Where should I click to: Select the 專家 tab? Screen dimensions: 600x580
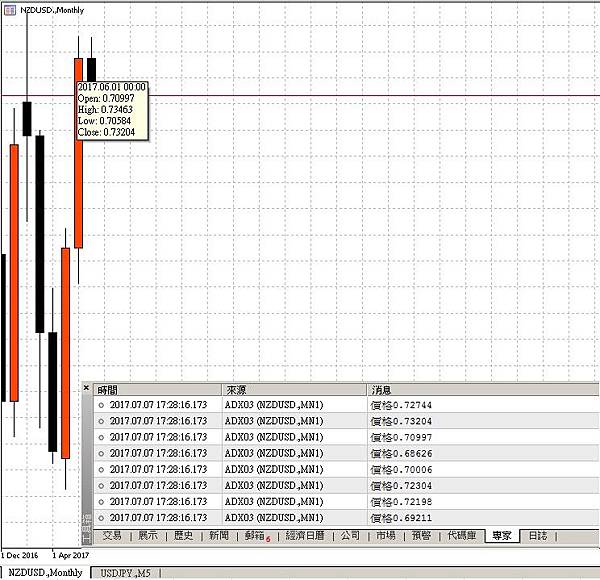click(x=502, y=536)
